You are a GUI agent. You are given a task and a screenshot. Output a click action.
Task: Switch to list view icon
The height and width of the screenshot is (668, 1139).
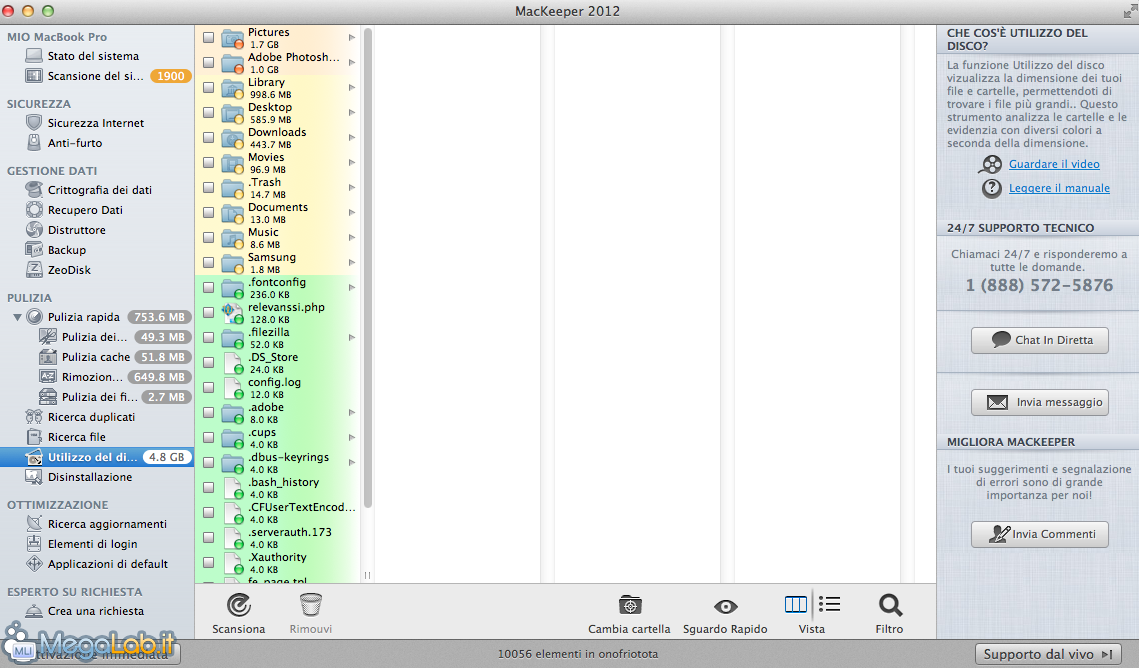tap(830, 604)
